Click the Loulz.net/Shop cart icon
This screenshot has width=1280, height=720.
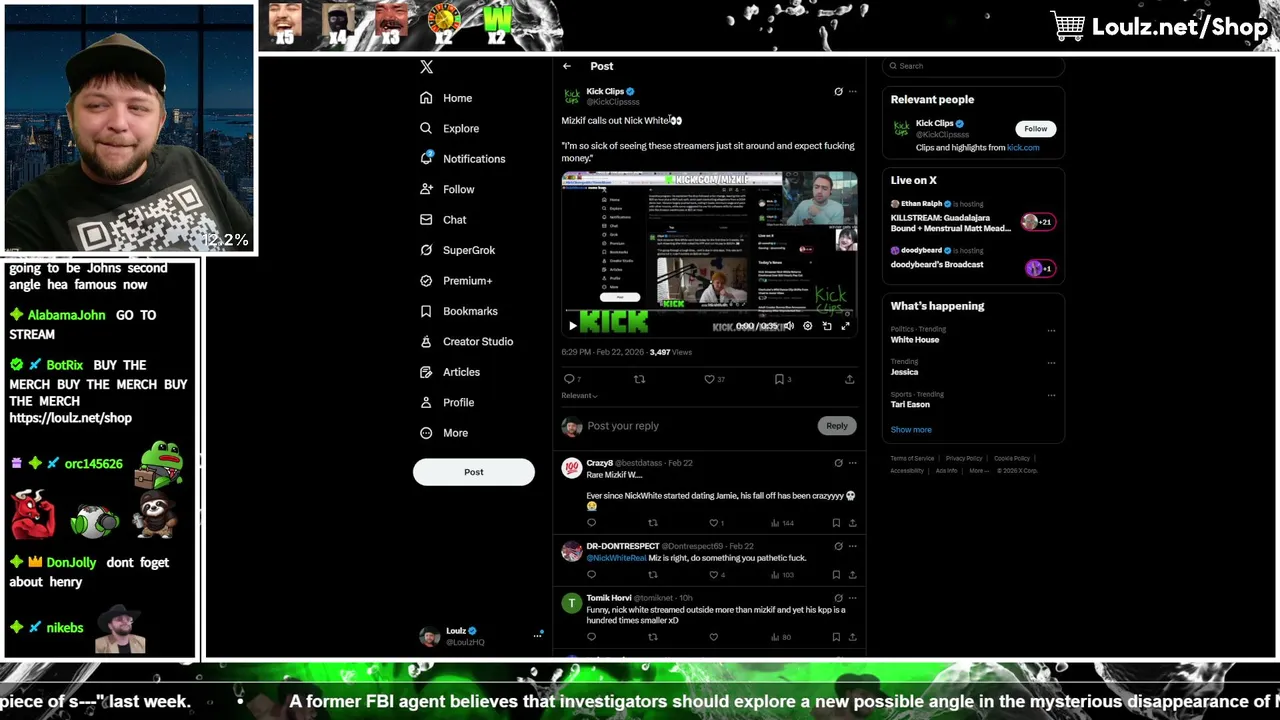pos(1068,26)
